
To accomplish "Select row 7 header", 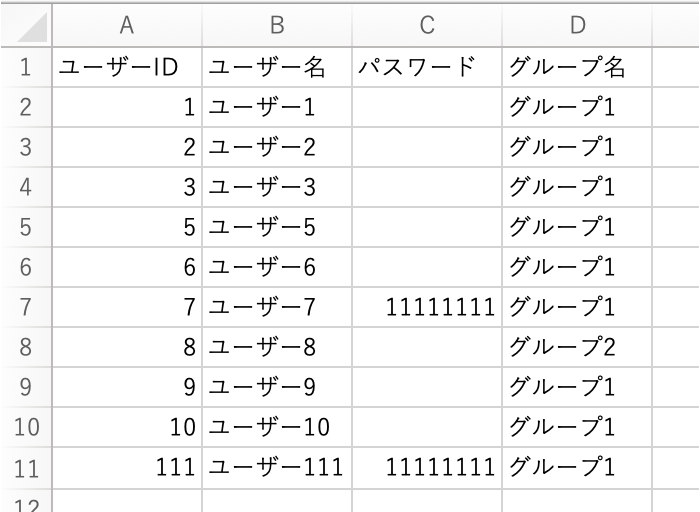I will click(x=27, y=307).
